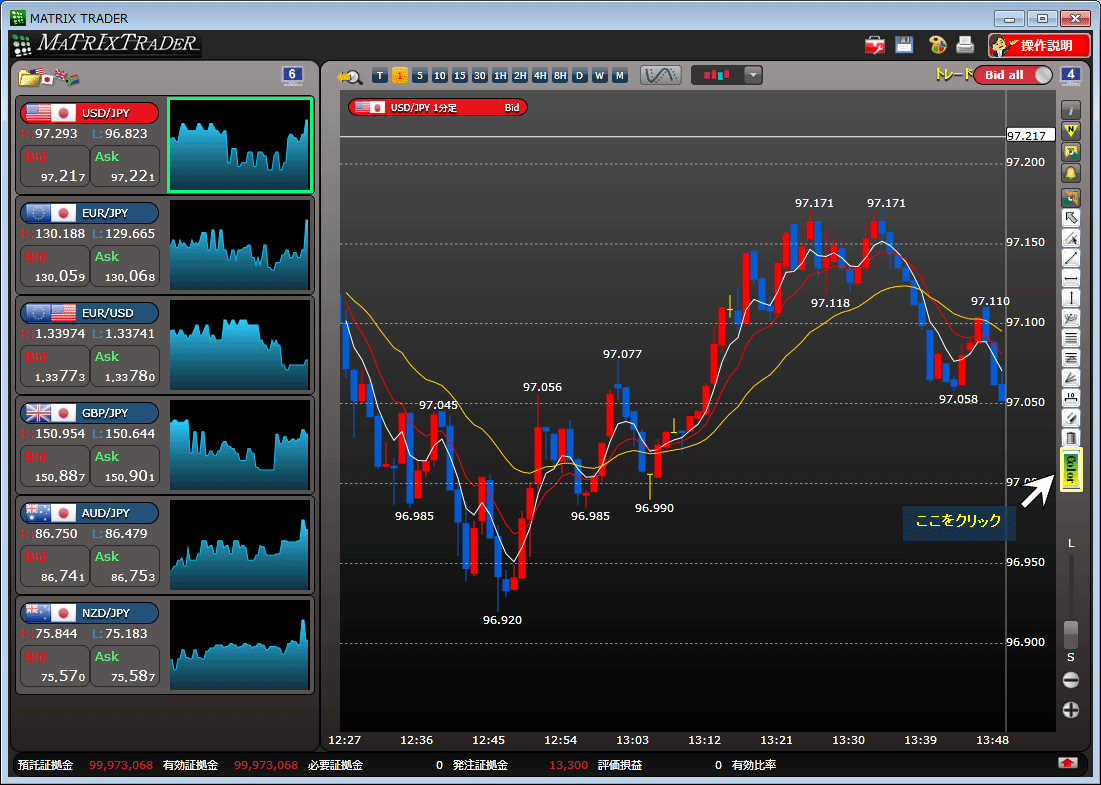Click the yellow N triangle icon
Screen dimensions: 1101x785
1070,131
